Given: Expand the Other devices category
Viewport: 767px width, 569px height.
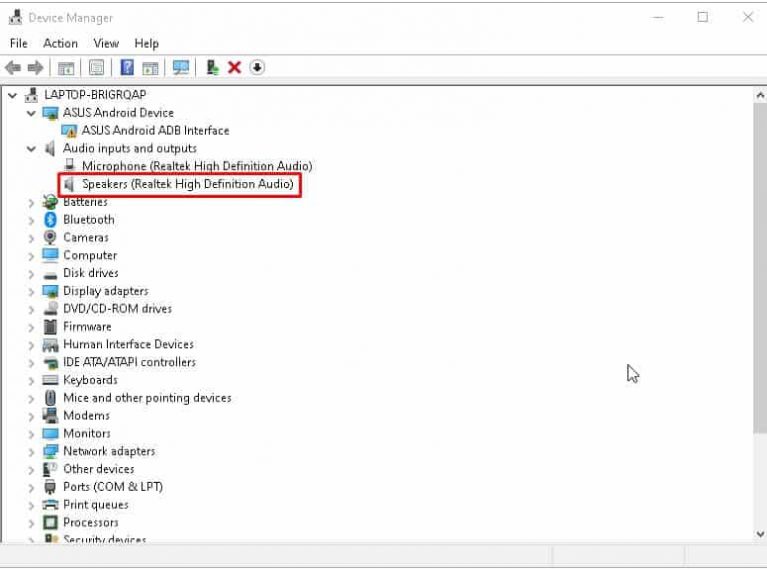Looking at the screenshot, I should click(x=31, y=470).
